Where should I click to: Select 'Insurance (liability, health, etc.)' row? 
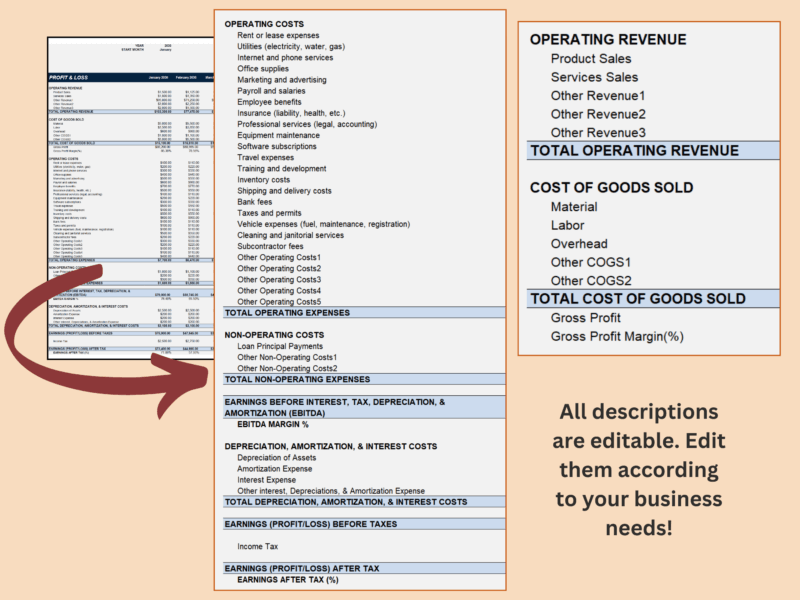(x=291, y=113)
